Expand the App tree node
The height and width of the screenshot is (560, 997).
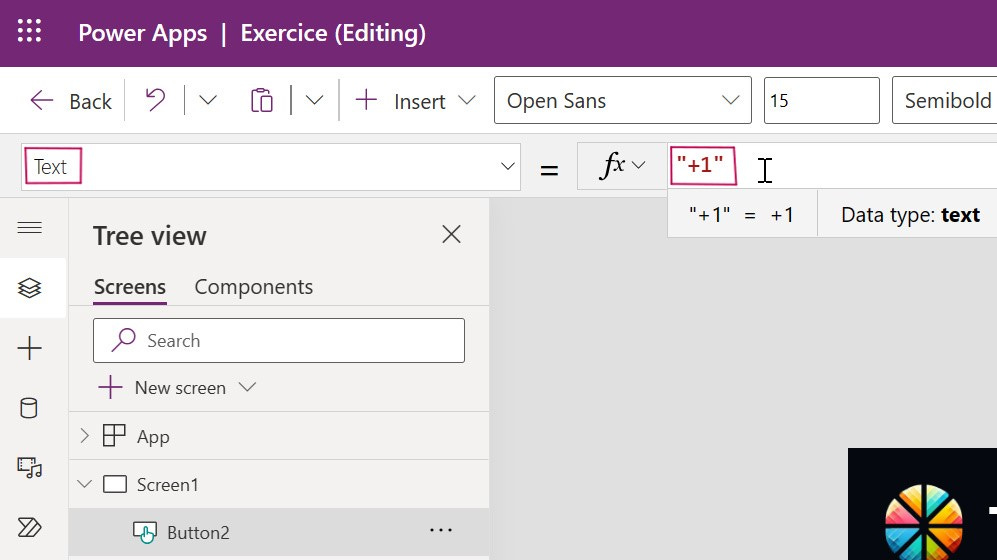tap(85, 436)
